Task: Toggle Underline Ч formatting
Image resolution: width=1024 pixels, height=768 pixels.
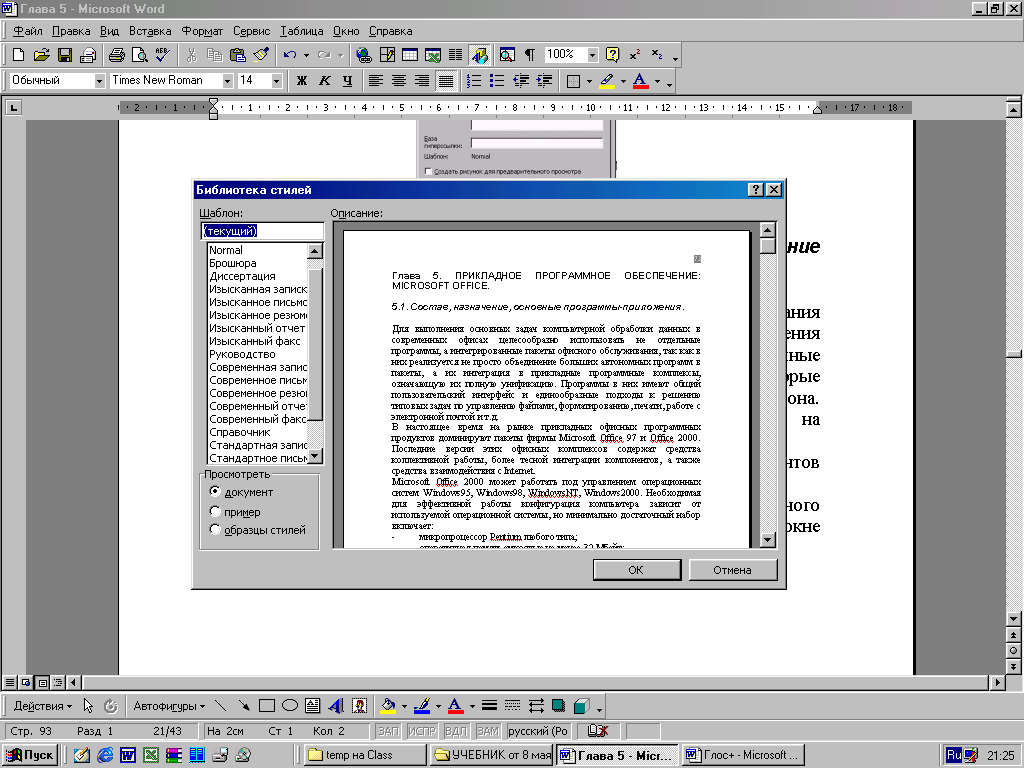Action: tap(347, 80)
